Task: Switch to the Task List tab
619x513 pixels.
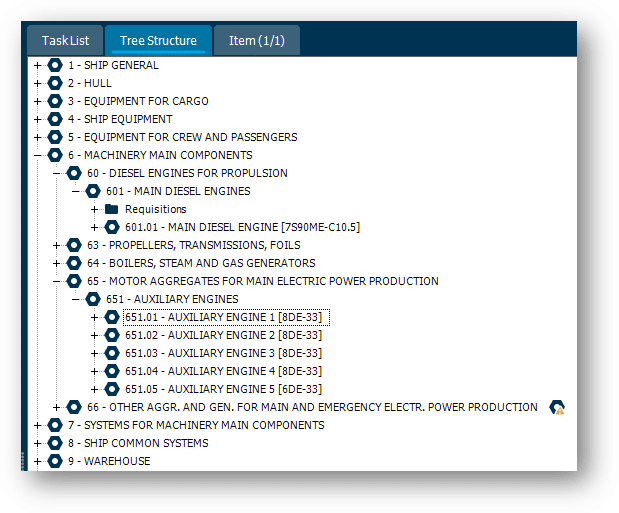Action: pyautogui.click(x=65, y=40)
